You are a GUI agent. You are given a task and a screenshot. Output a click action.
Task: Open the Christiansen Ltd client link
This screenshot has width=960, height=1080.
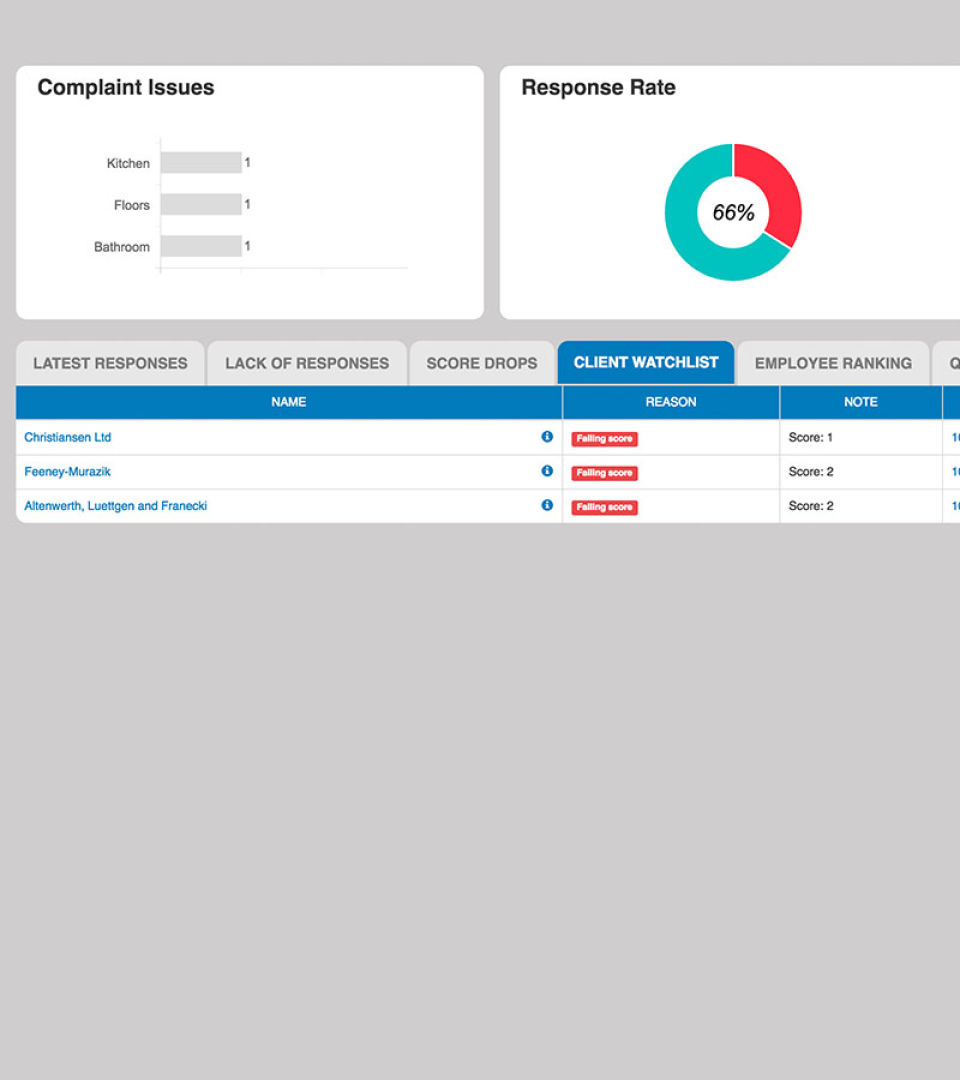pyautogui.click(x=67, y=437)
